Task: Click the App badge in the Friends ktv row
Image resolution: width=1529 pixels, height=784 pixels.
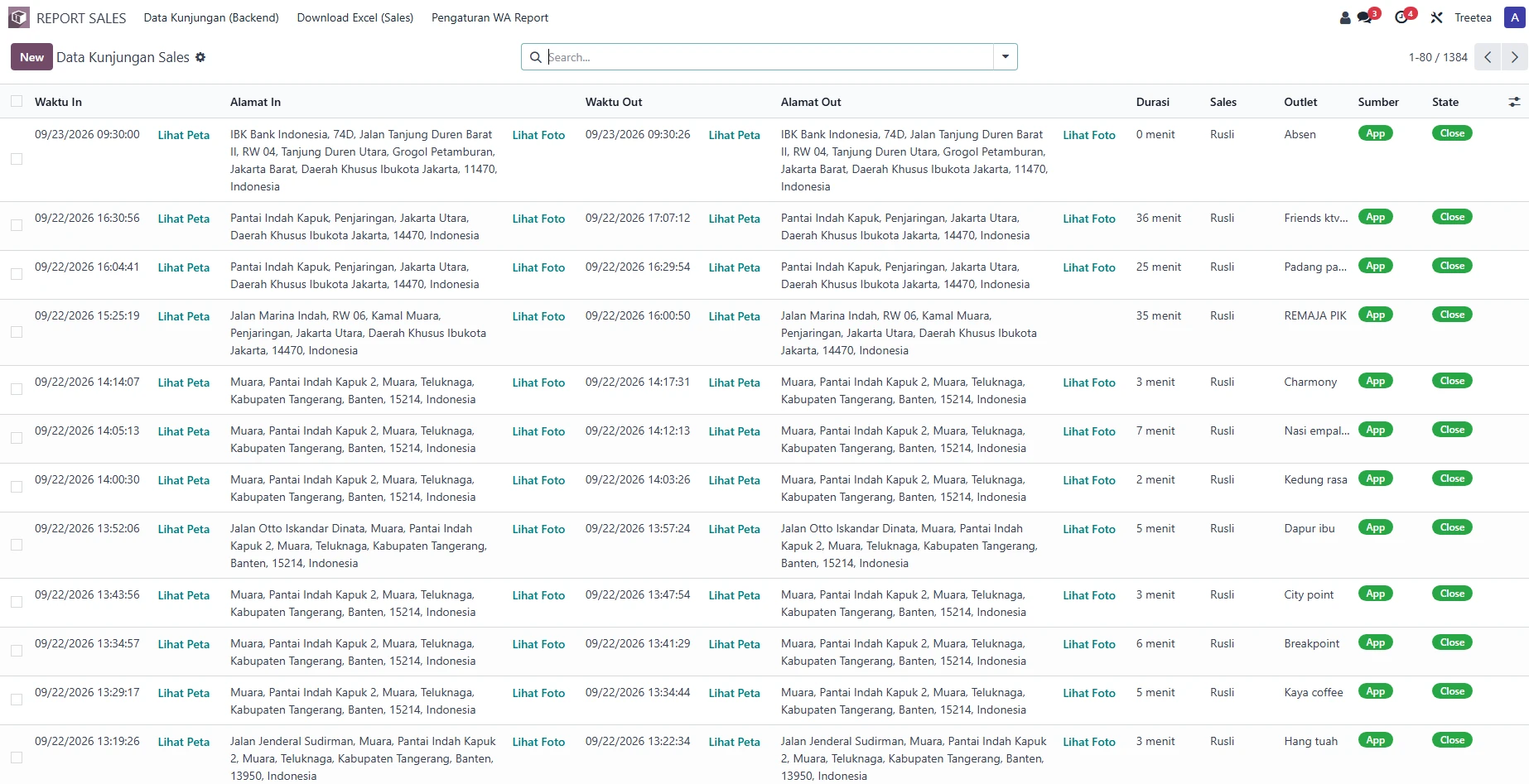Action: (x=1375, y=217)
